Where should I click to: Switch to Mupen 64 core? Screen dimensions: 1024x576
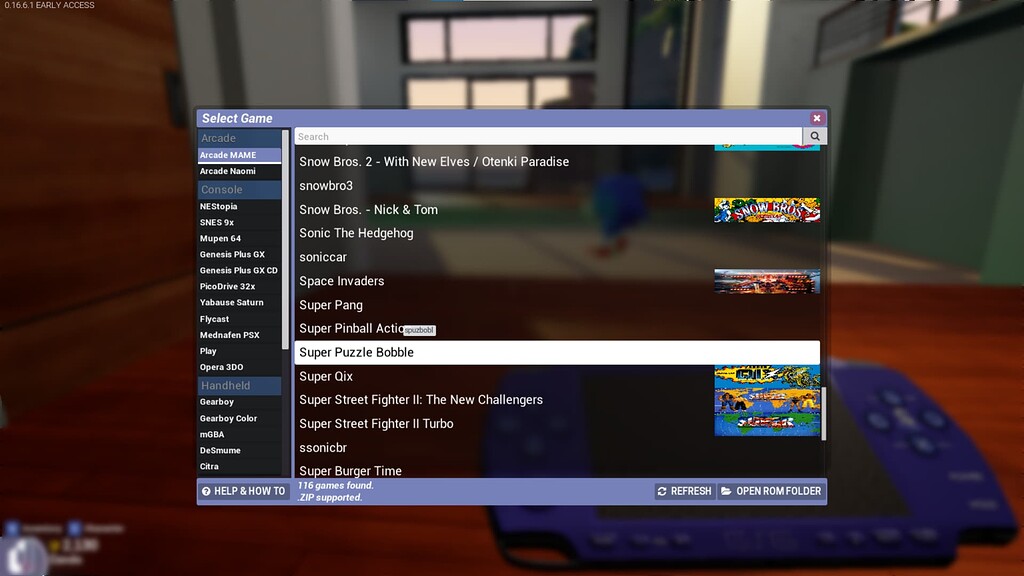[221, 239]
